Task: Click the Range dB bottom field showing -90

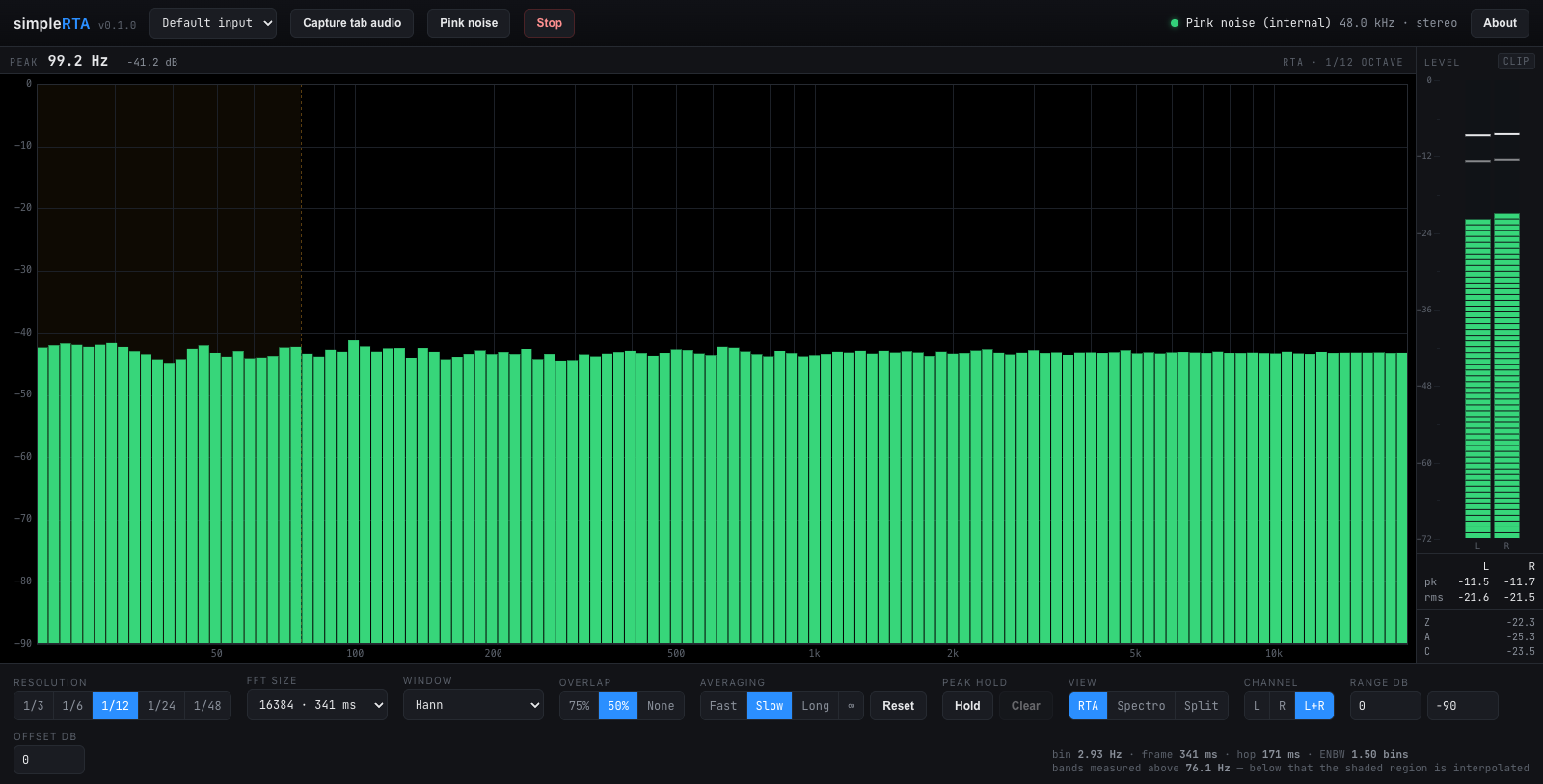Action: click(x=1463, y=706)
